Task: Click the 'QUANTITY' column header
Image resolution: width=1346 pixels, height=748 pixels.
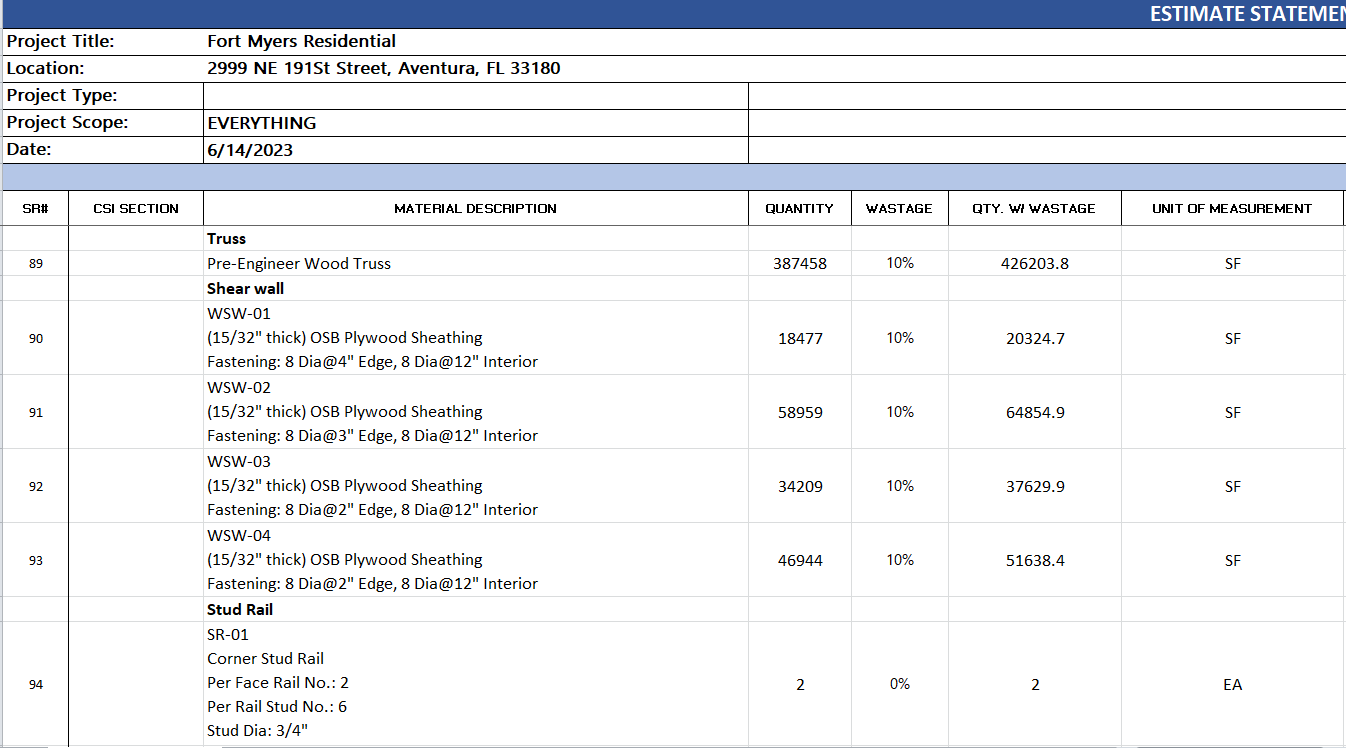Action: pos(800,208)
